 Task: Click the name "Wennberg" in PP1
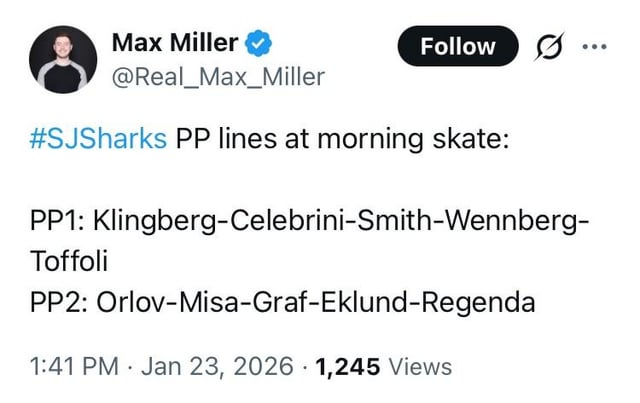pyautogui.click(x=512, y=220)
